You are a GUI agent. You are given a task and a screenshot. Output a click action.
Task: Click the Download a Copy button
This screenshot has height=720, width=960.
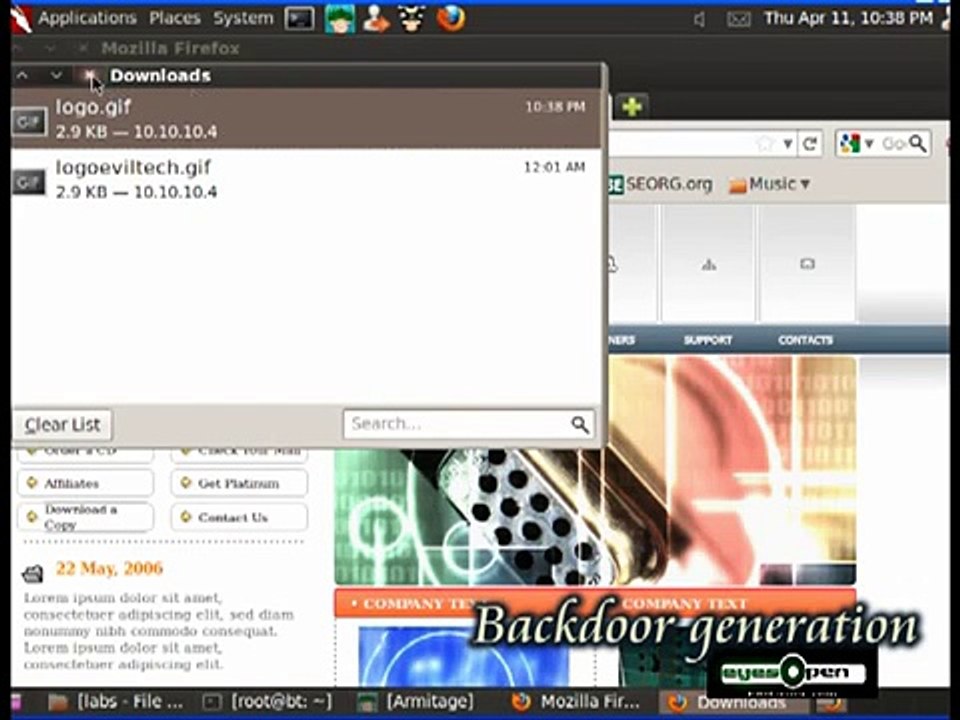click(x=86, y=517)
